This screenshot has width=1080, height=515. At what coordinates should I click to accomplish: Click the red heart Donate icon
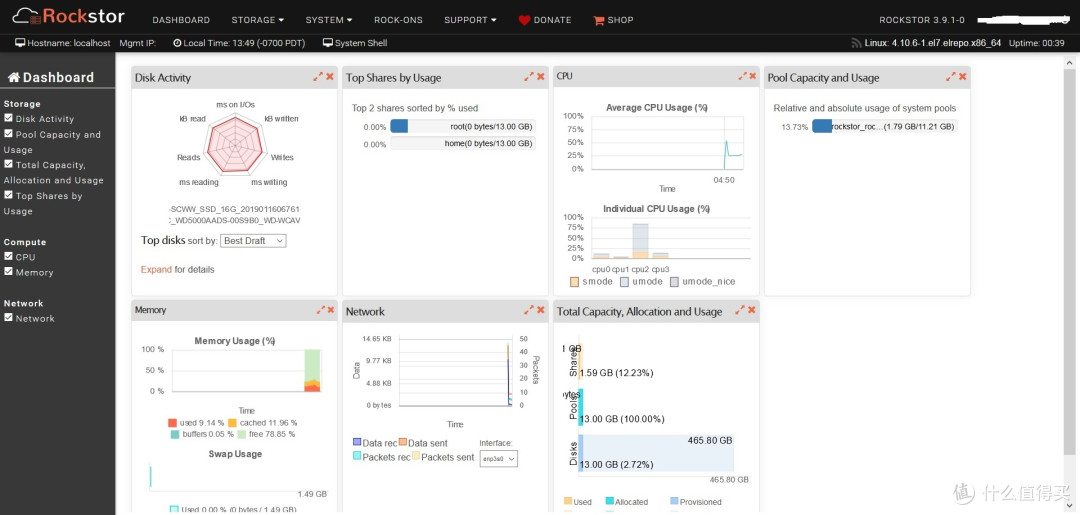point(524,21)
